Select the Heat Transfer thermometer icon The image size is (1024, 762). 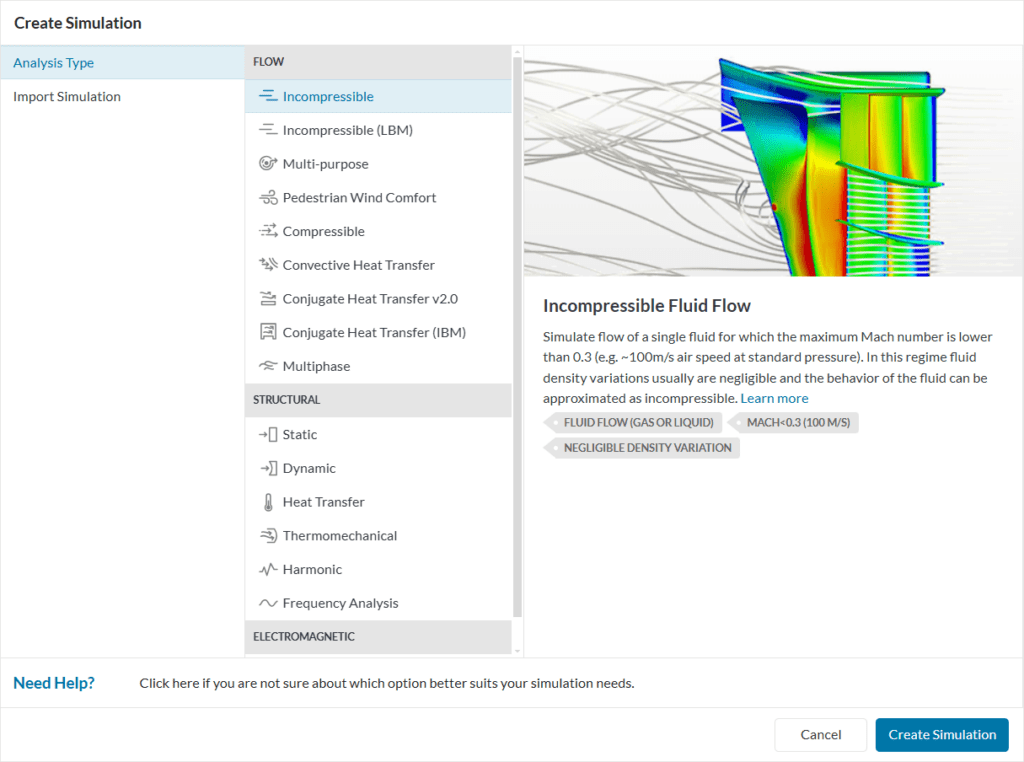(268, 501)
